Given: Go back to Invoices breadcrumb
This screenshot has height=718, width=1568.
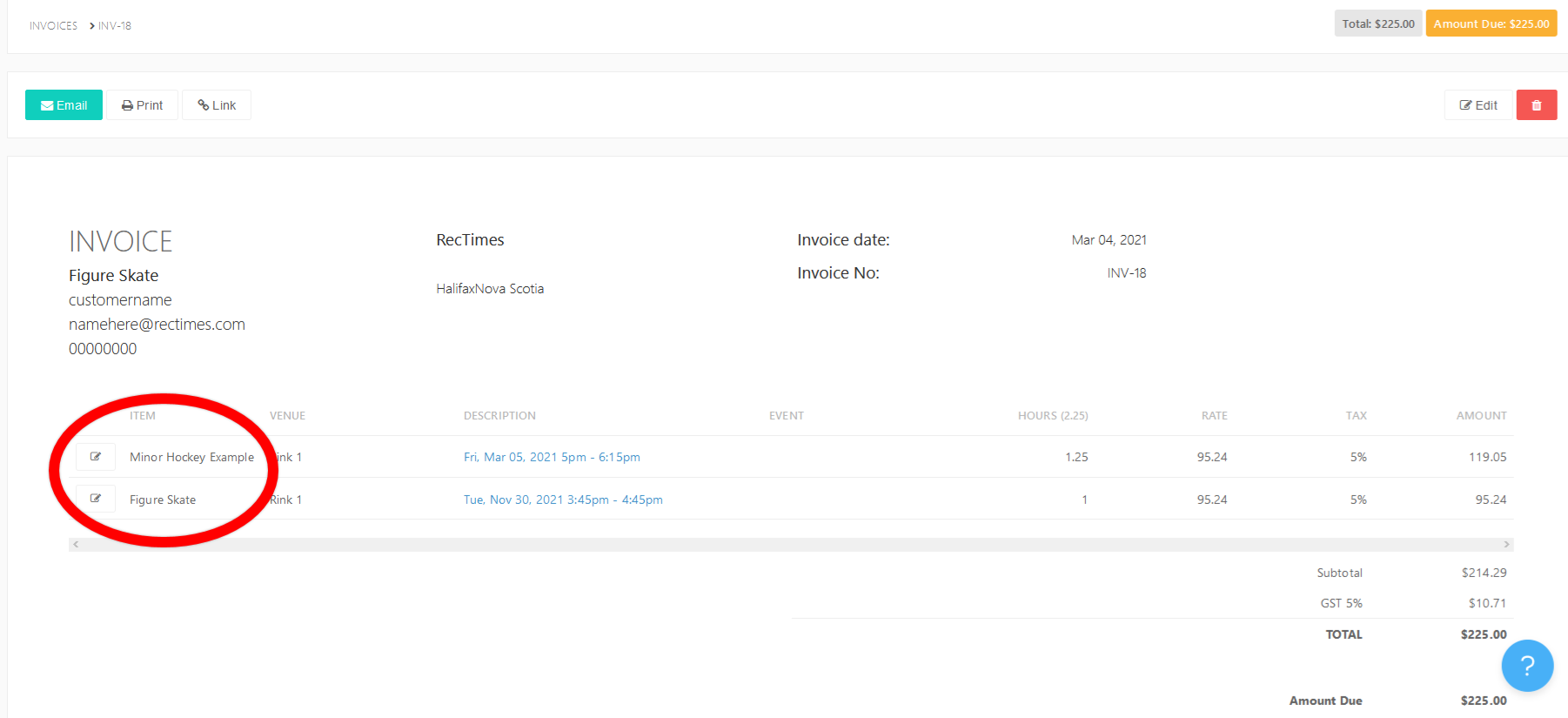Looking at the screenshot, I should [53, 26].
